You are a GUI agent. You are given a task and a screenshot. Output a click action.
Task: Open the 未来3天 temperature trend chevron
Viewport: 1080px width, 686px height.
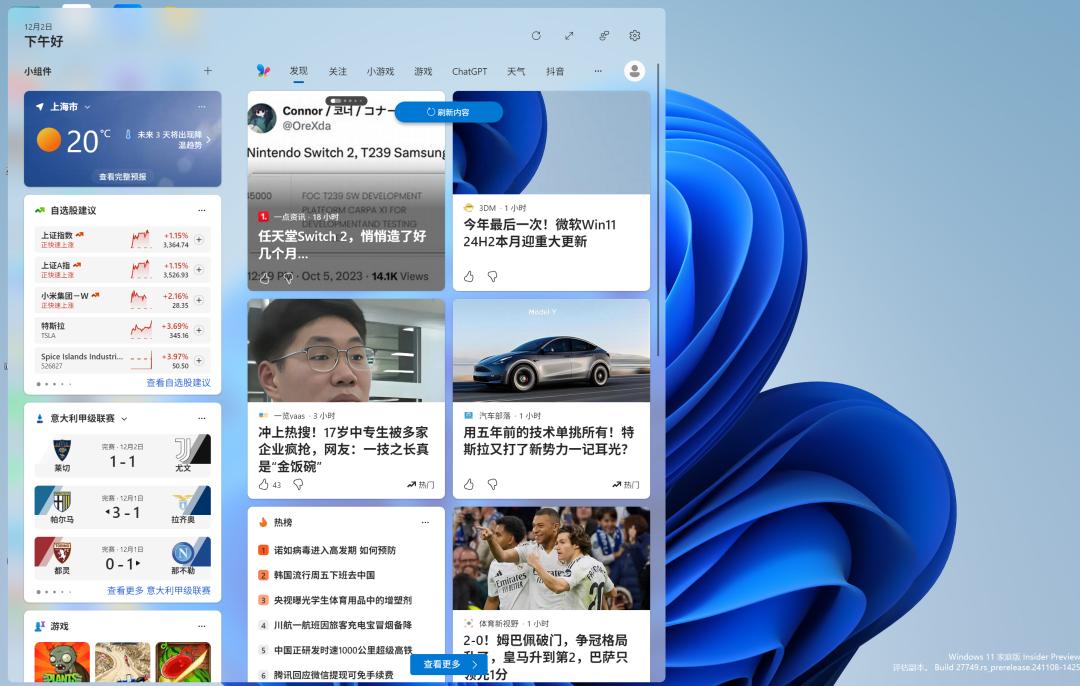pos(208,140)
